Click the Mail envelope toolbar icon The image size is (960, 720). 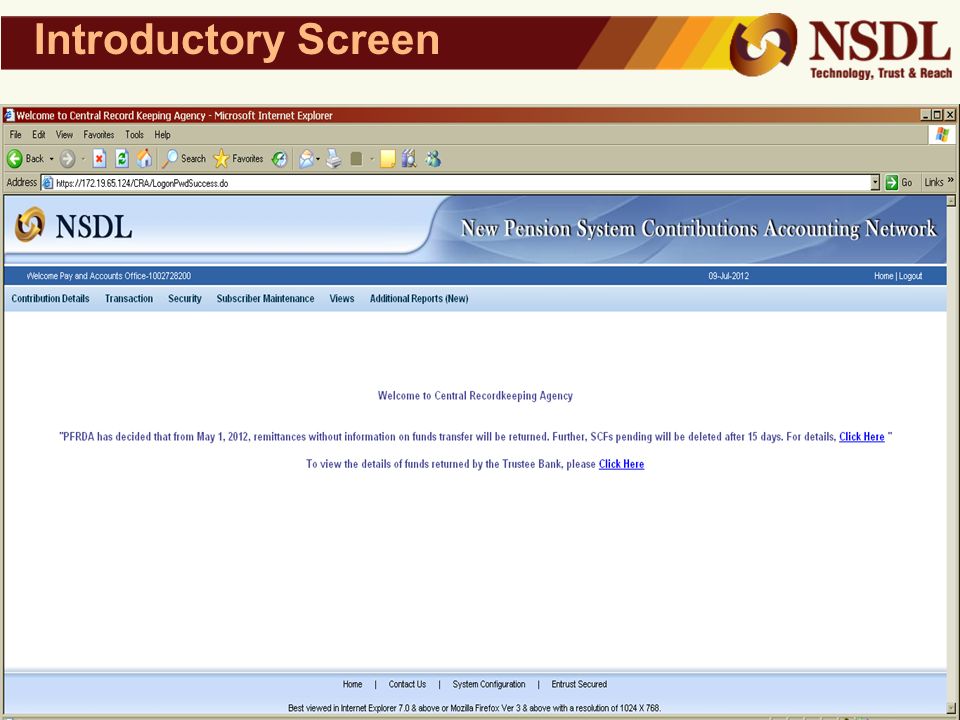[x=306, y=159]
